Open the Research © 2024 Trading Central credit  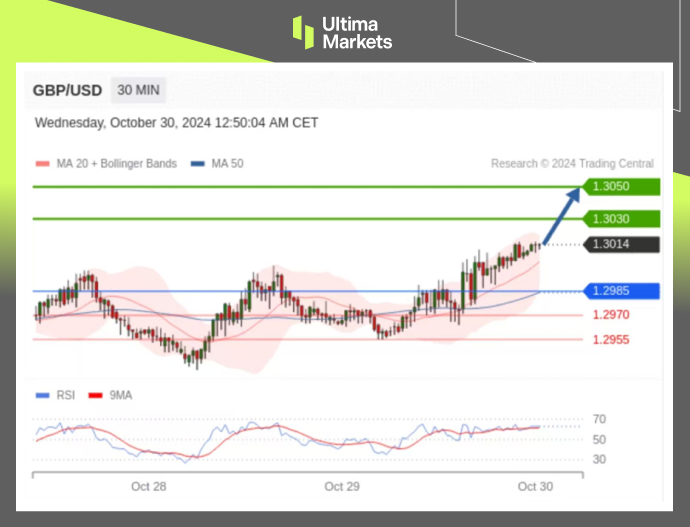click(572, 164)
